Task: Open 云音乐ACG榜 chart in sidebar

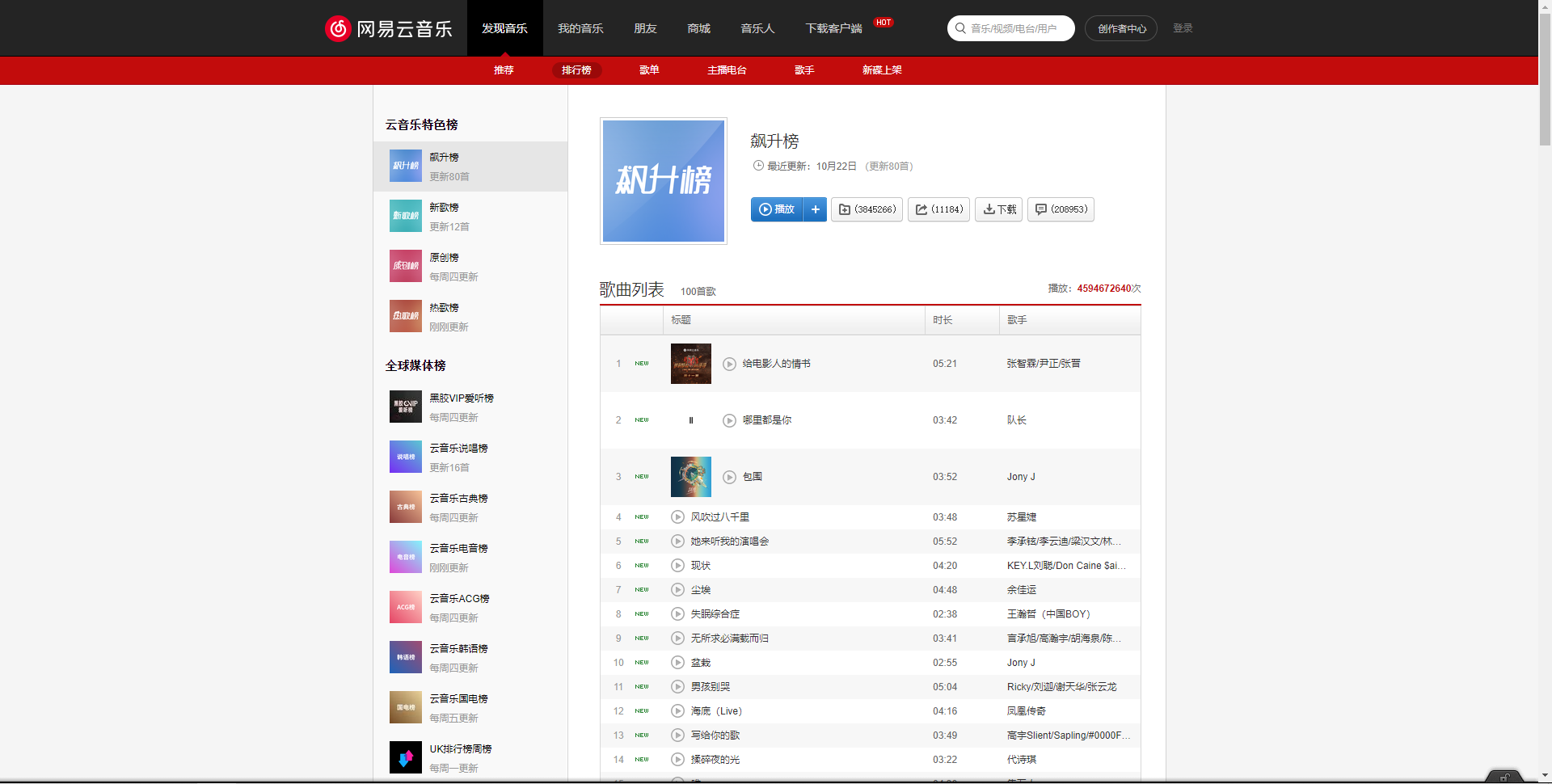Action: click(x=470, y=608)
